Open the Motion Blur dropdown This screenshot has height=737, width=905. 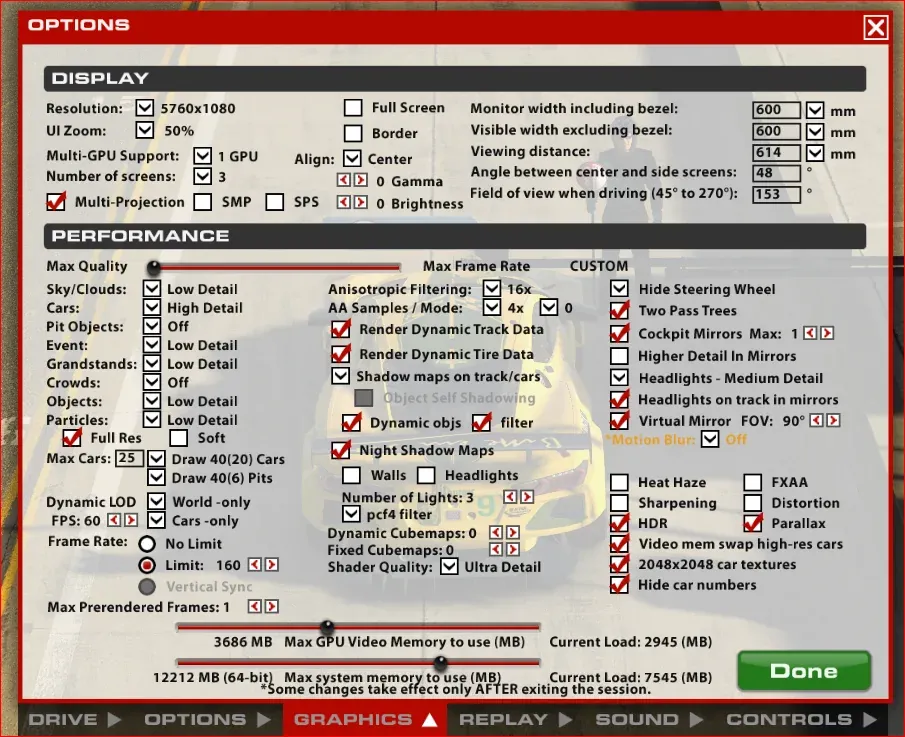[710, 439]
